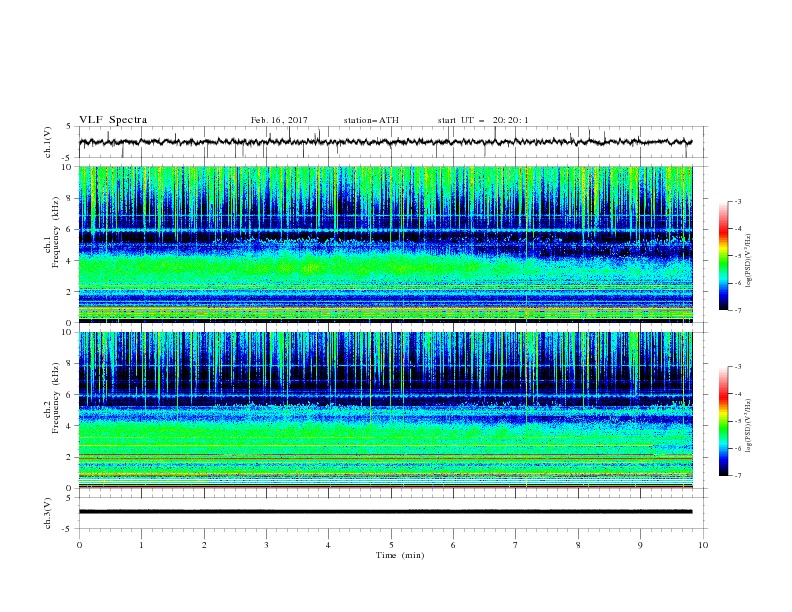Screen dimensions: 792x612
Task: Click the time axis tick label "5"
Action: point(391,545)
